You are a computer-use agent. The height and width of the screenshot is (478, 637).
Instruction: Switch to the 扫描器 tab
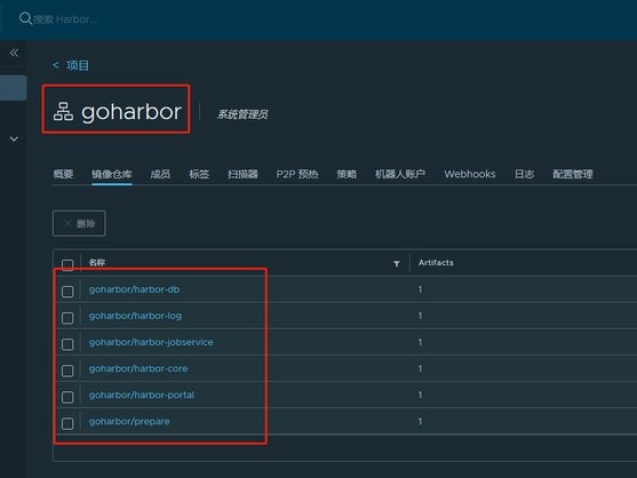coord(243,174)
